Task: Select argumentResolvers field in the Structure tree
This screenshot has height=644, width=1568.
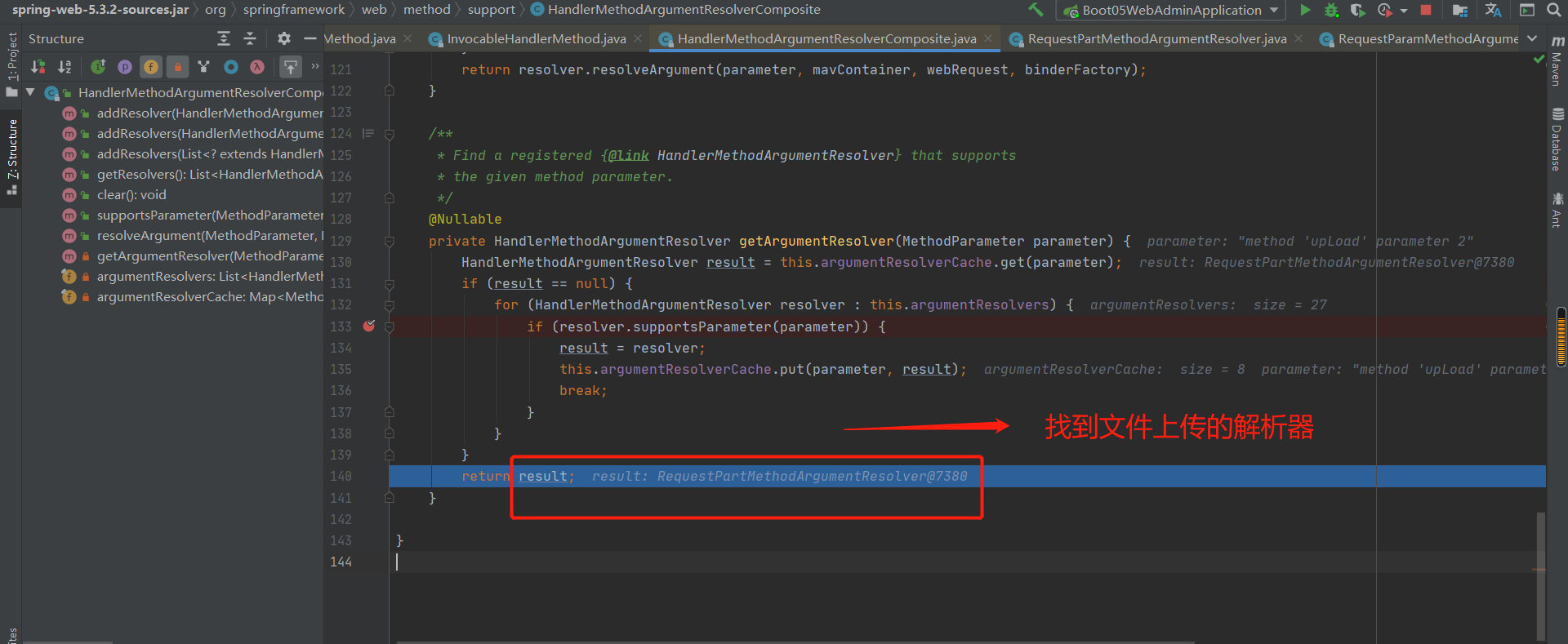Action: (210, 276)
